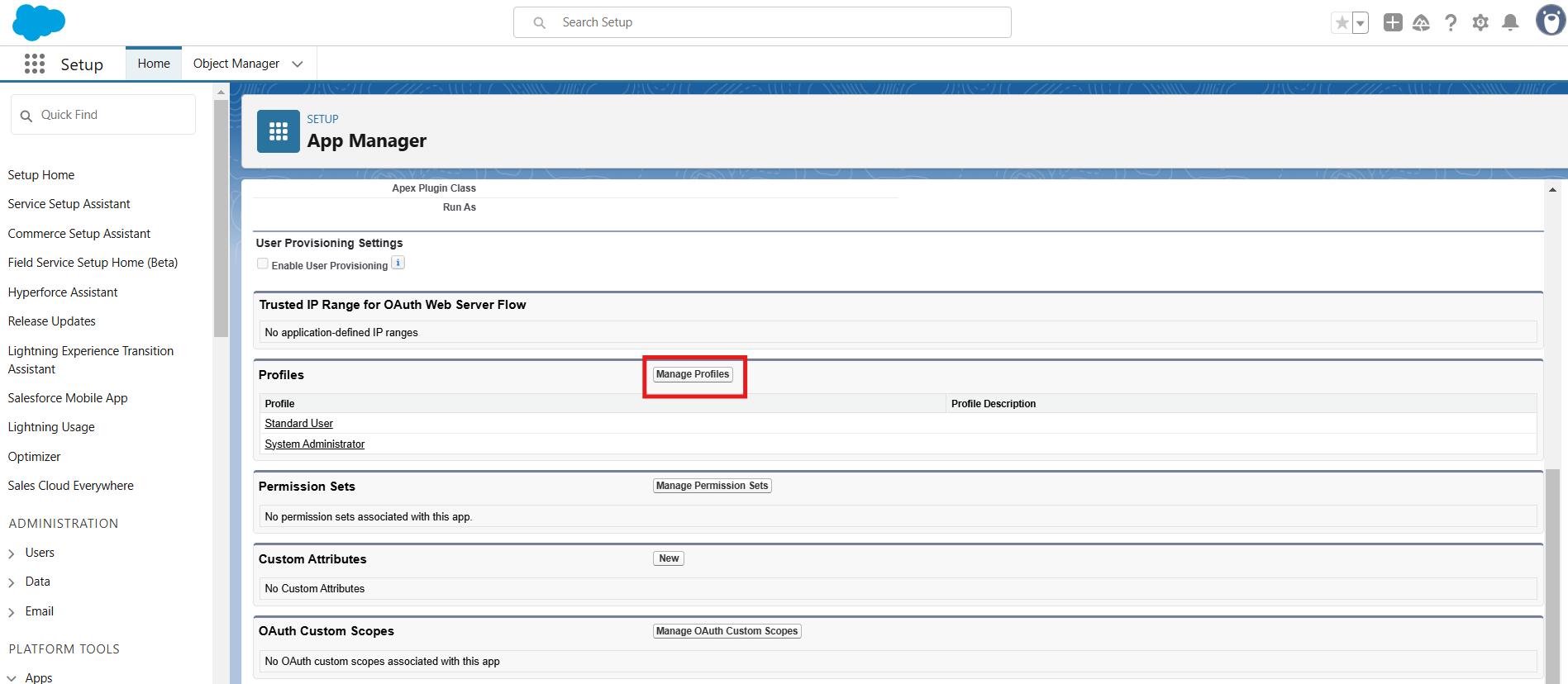Focus the Quick Find input
This screenshot has width=1568, height=684.
pyautogui.click(x=103, y=115)
